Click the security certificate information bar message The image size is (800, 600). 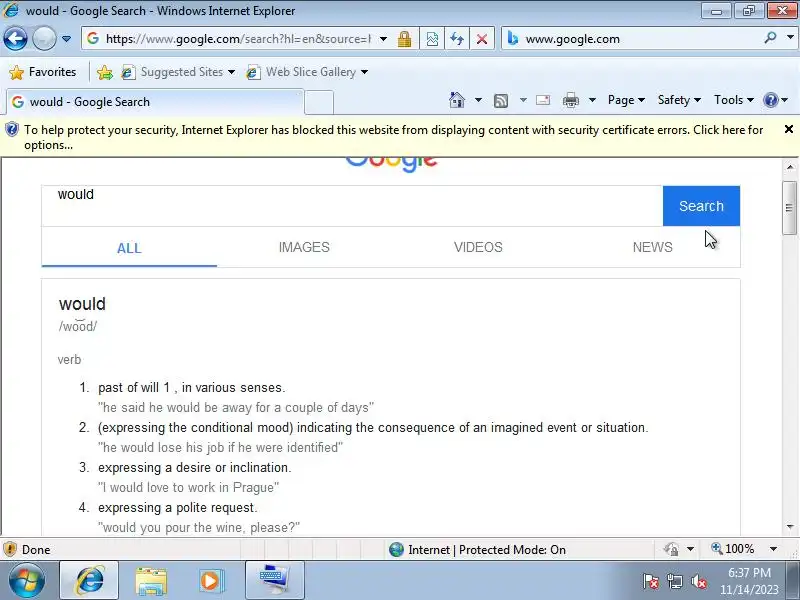click(393, 137)
